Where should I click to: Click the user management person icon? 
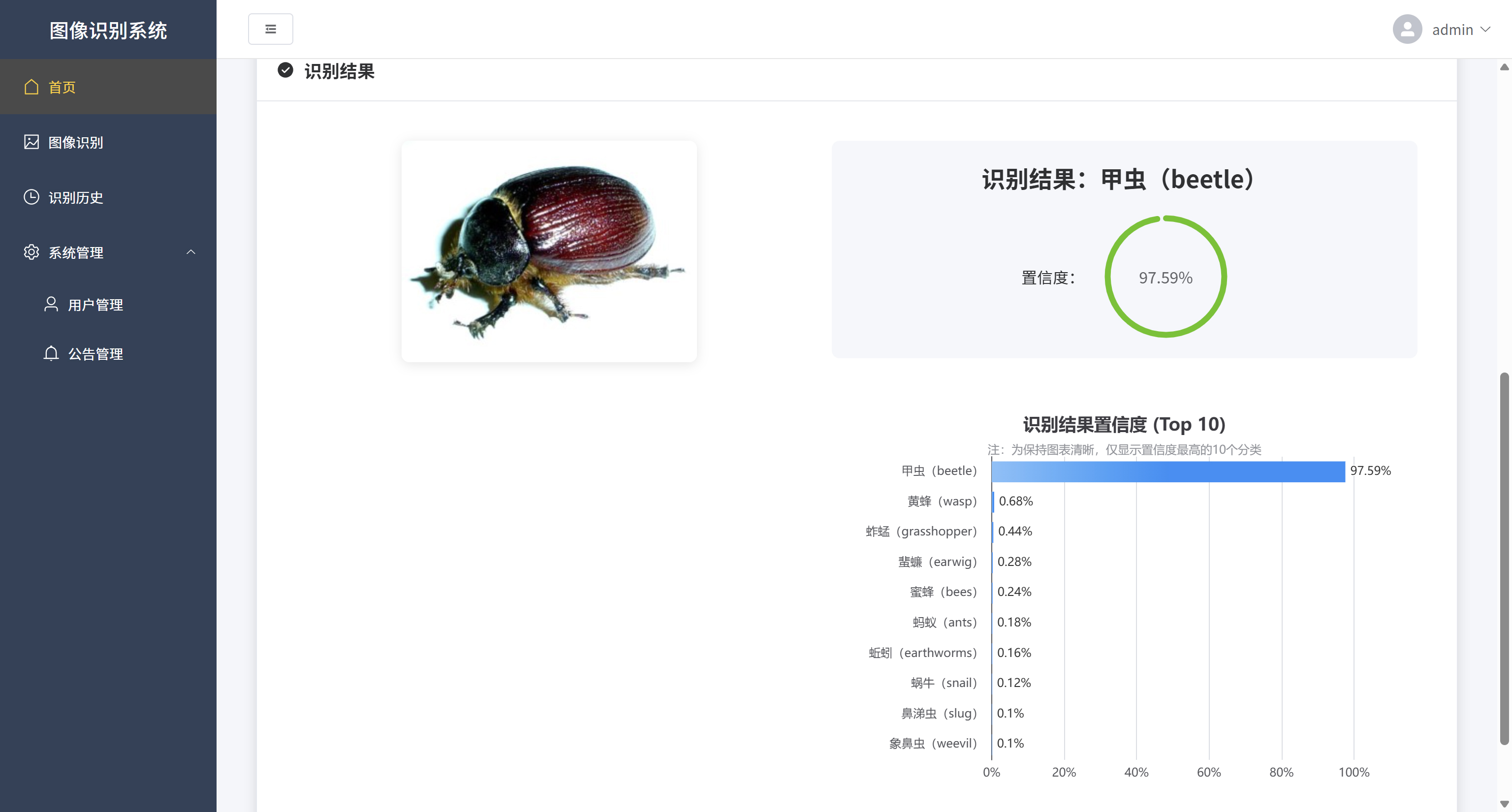51,304
